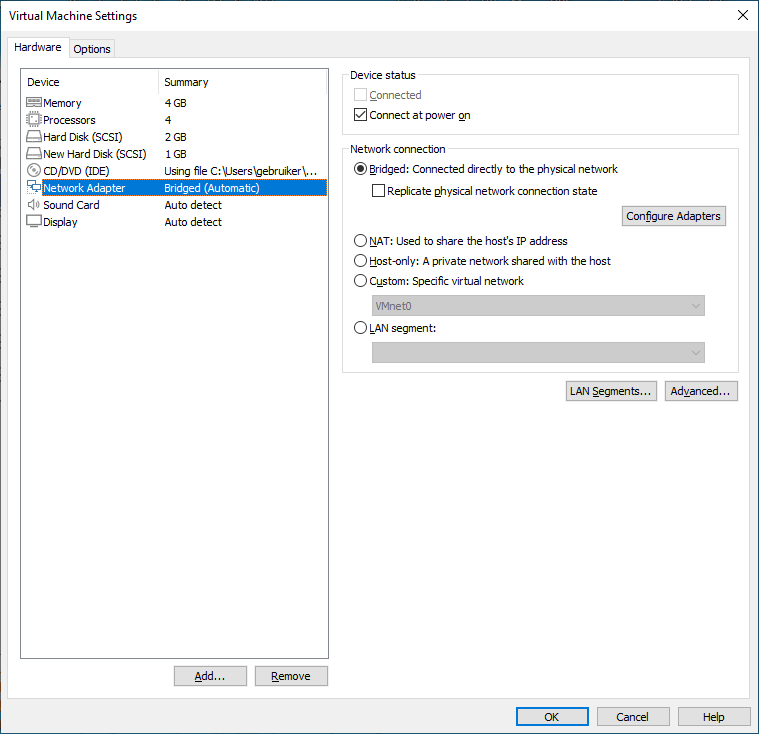This screenshot has height=734, width=759.
Task: Switch to the Options tab
Action: click(x=92, y=49)
